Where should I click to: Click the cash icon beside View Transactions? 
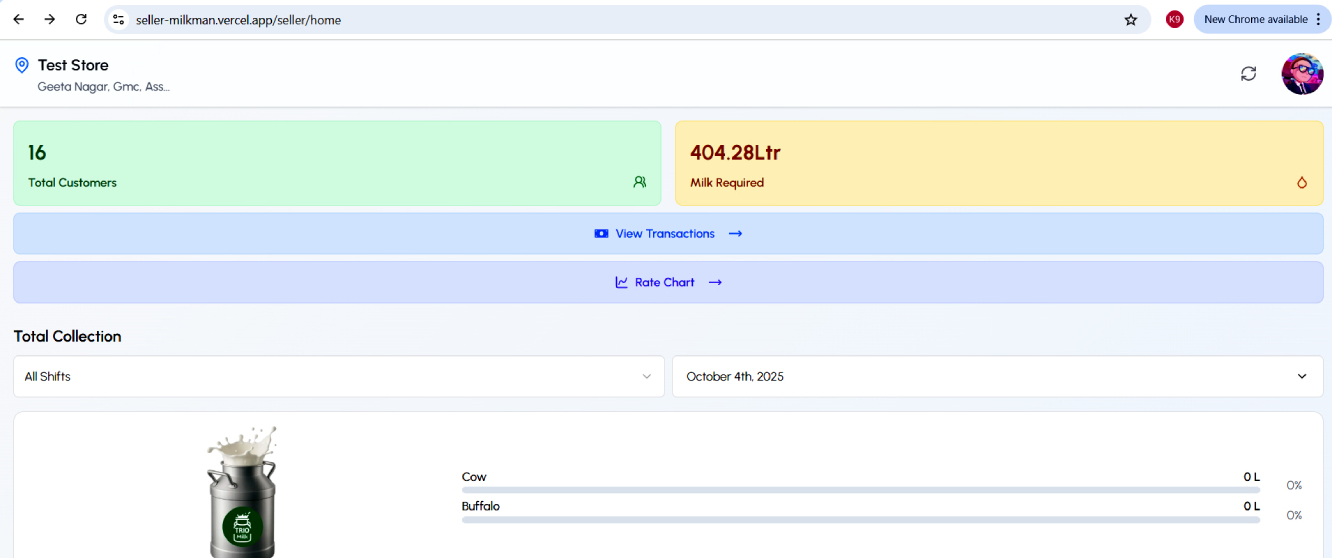tap(601, 234)
